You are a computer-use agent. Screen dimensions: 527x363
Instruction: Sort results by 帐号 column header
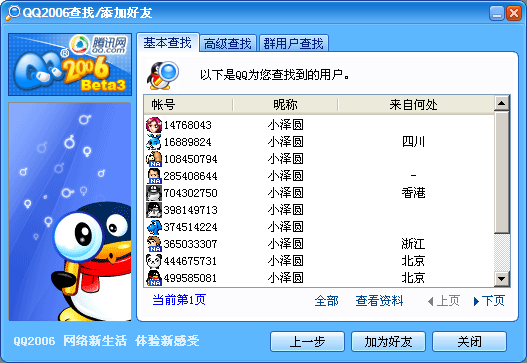click(188, 105)
